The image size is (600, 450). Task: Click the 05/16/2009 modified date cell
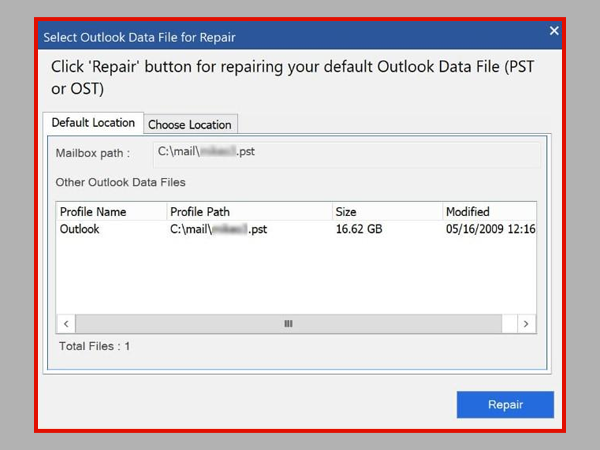491,229
